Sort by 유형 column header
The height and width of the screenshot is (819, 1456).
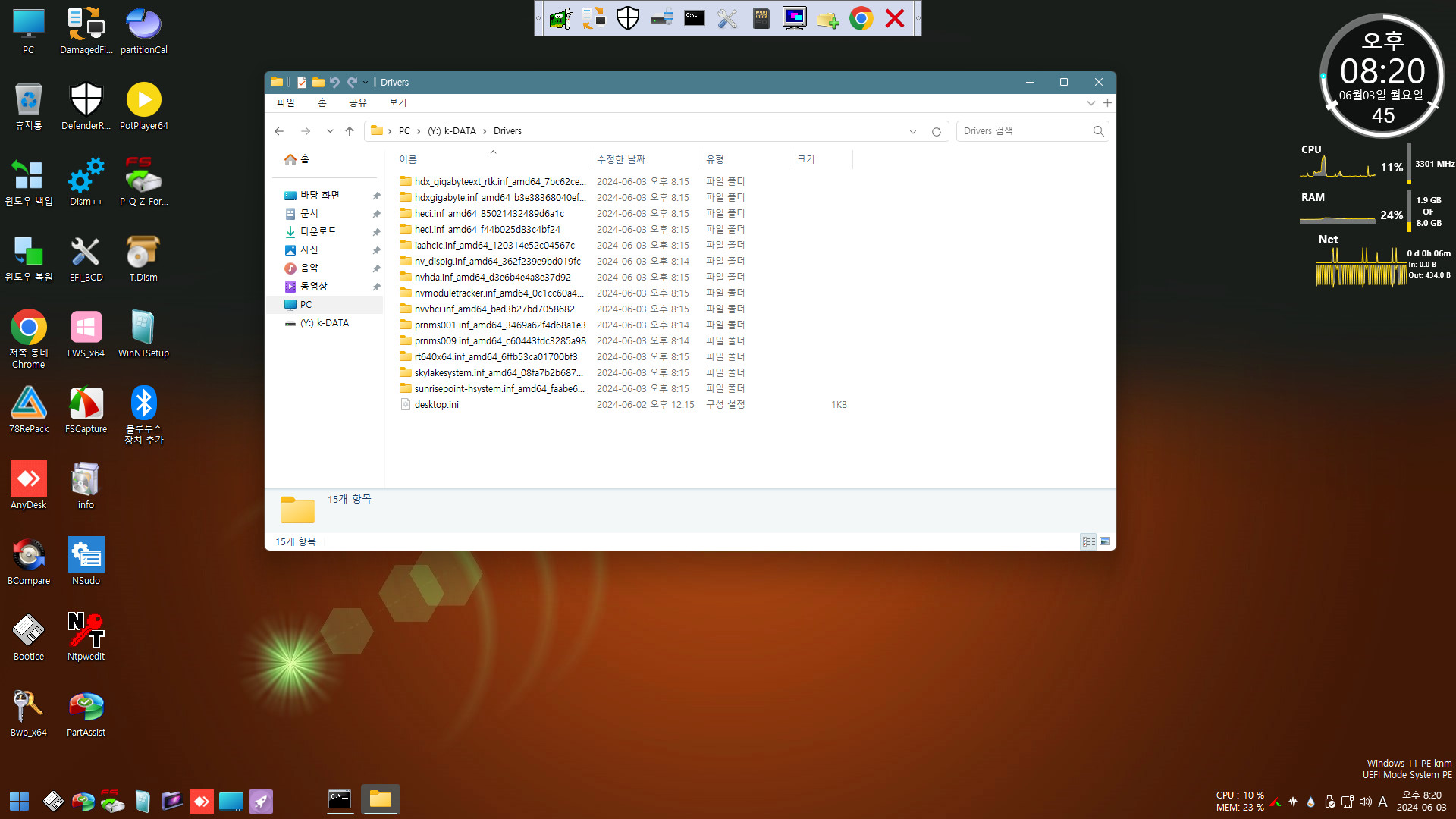(x=746, y=159)
